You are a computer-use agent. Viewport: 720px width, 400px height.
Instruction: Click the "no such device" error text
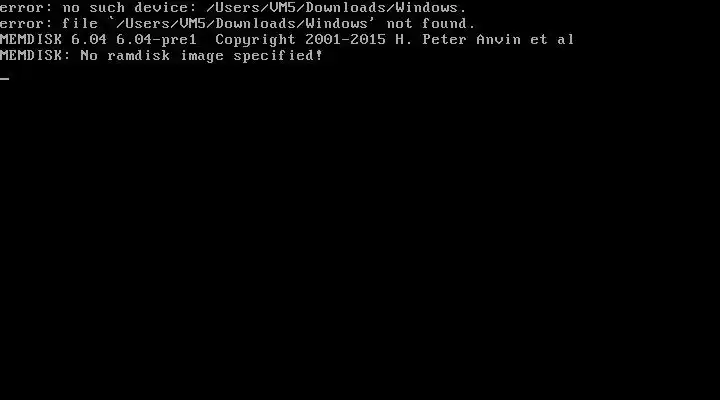click(x=124, y=8)
